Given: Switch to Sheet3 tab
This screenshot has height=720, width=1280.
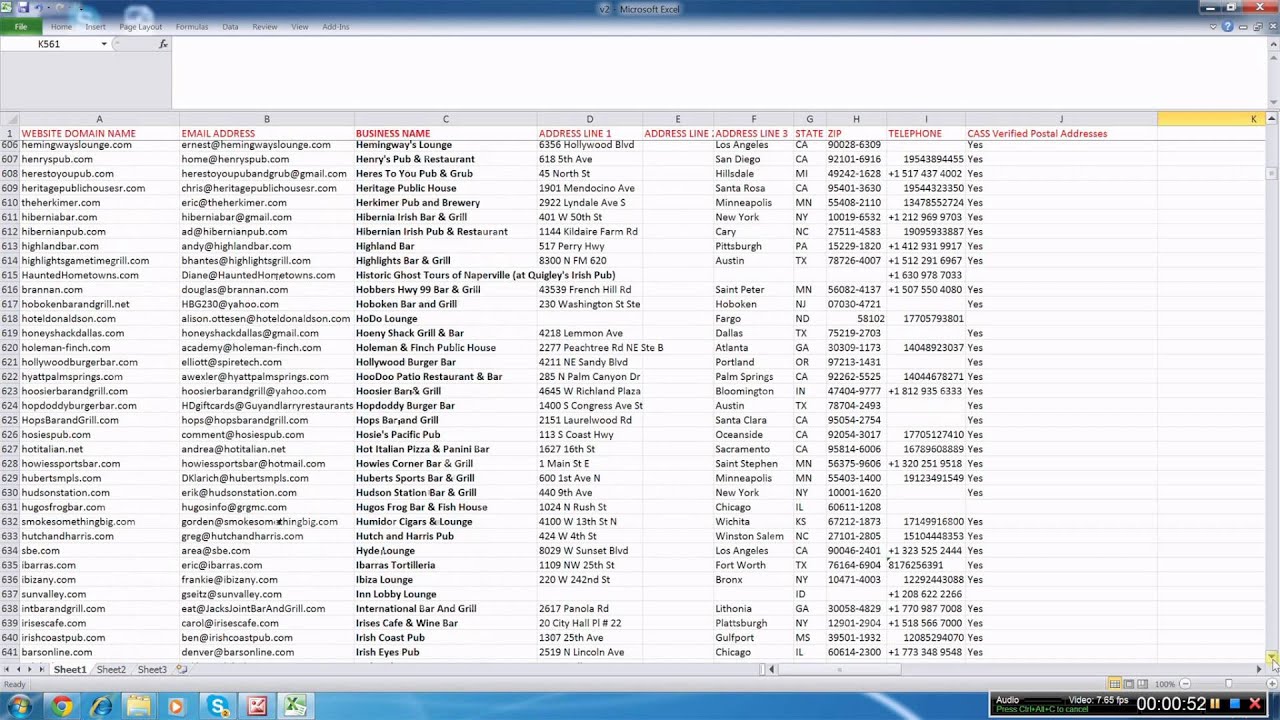Looking at the screenshot, I should (x=152, y=669).
